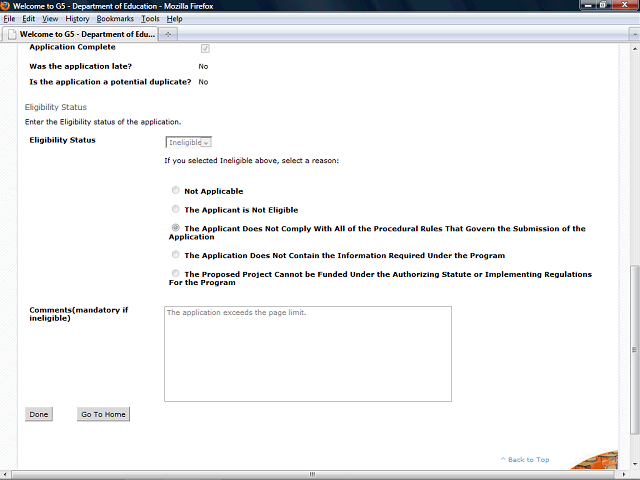Click the scroll up arrow of vertical scrollbar

pyautogui.click(x=634, y=48)
